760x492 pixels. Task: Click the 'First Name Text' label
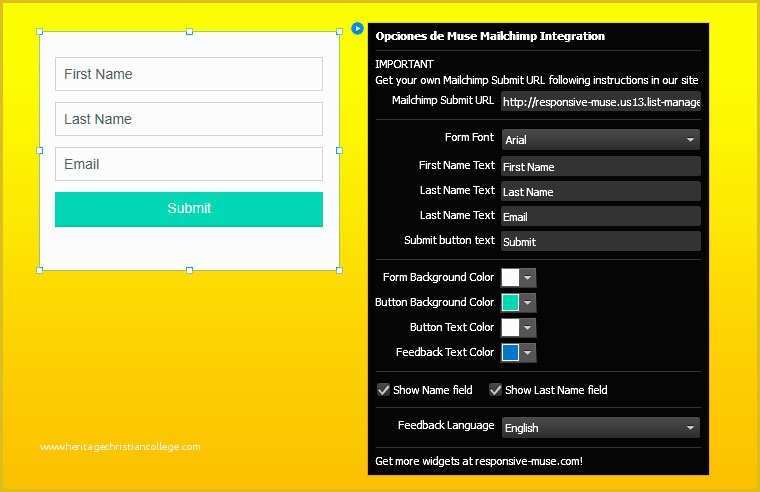[457, 165]
